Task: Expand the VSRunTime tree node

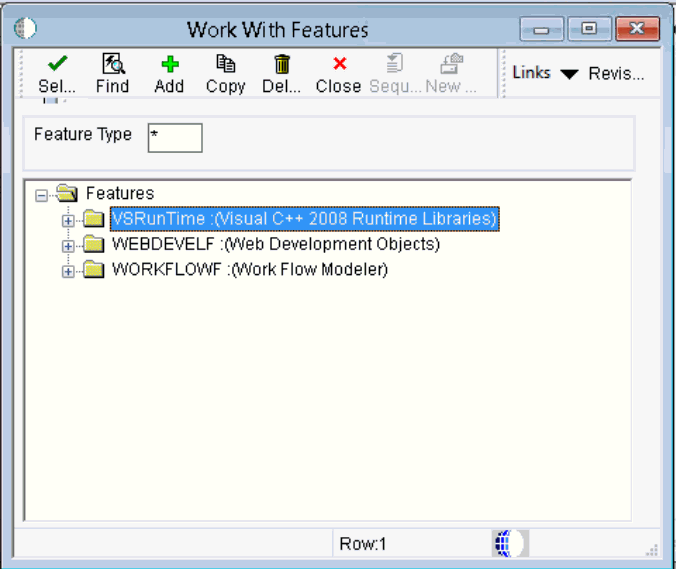Action: (68, 221)
